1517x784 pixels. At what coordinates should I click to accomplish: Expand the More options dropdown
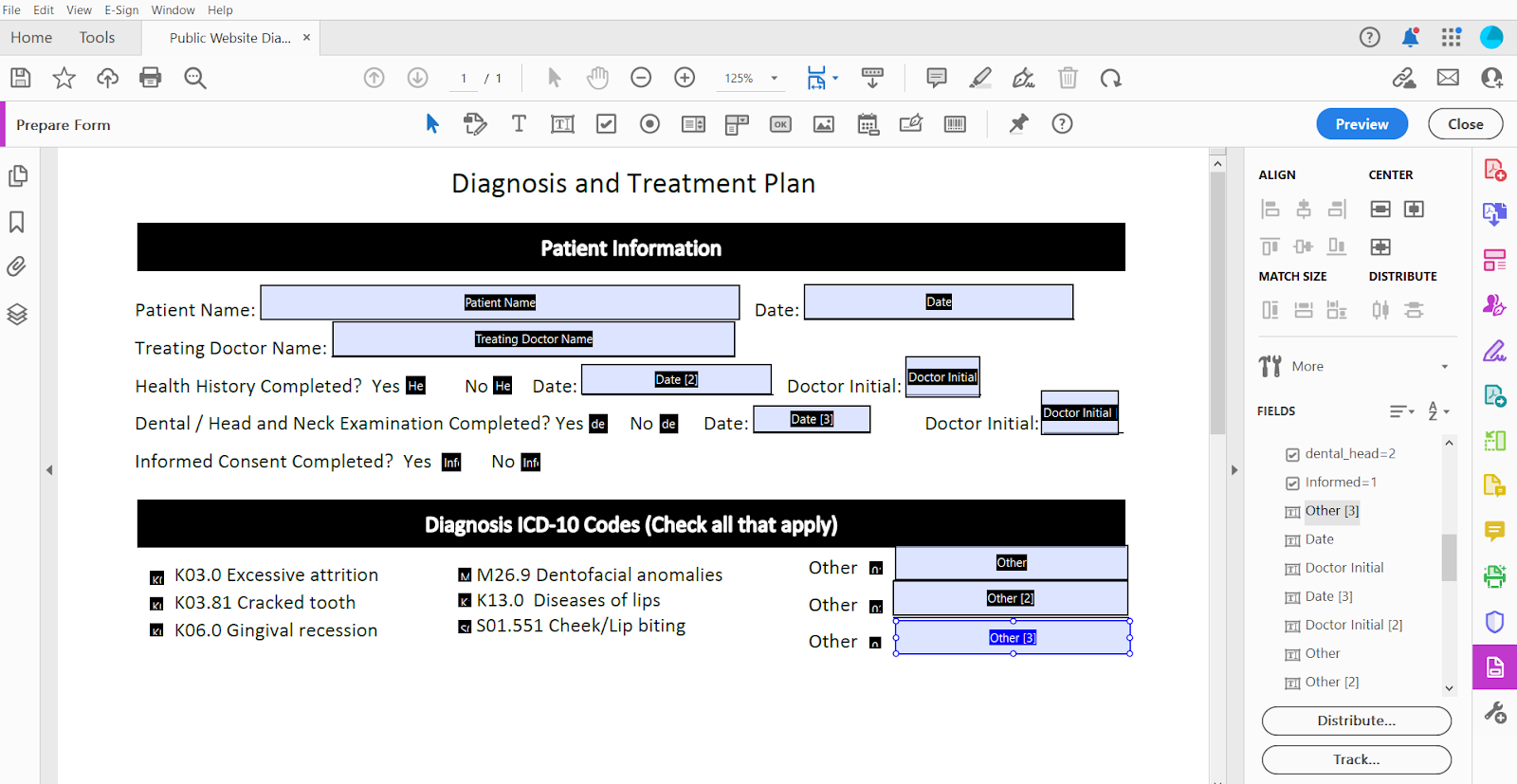tap(1444, 367)
